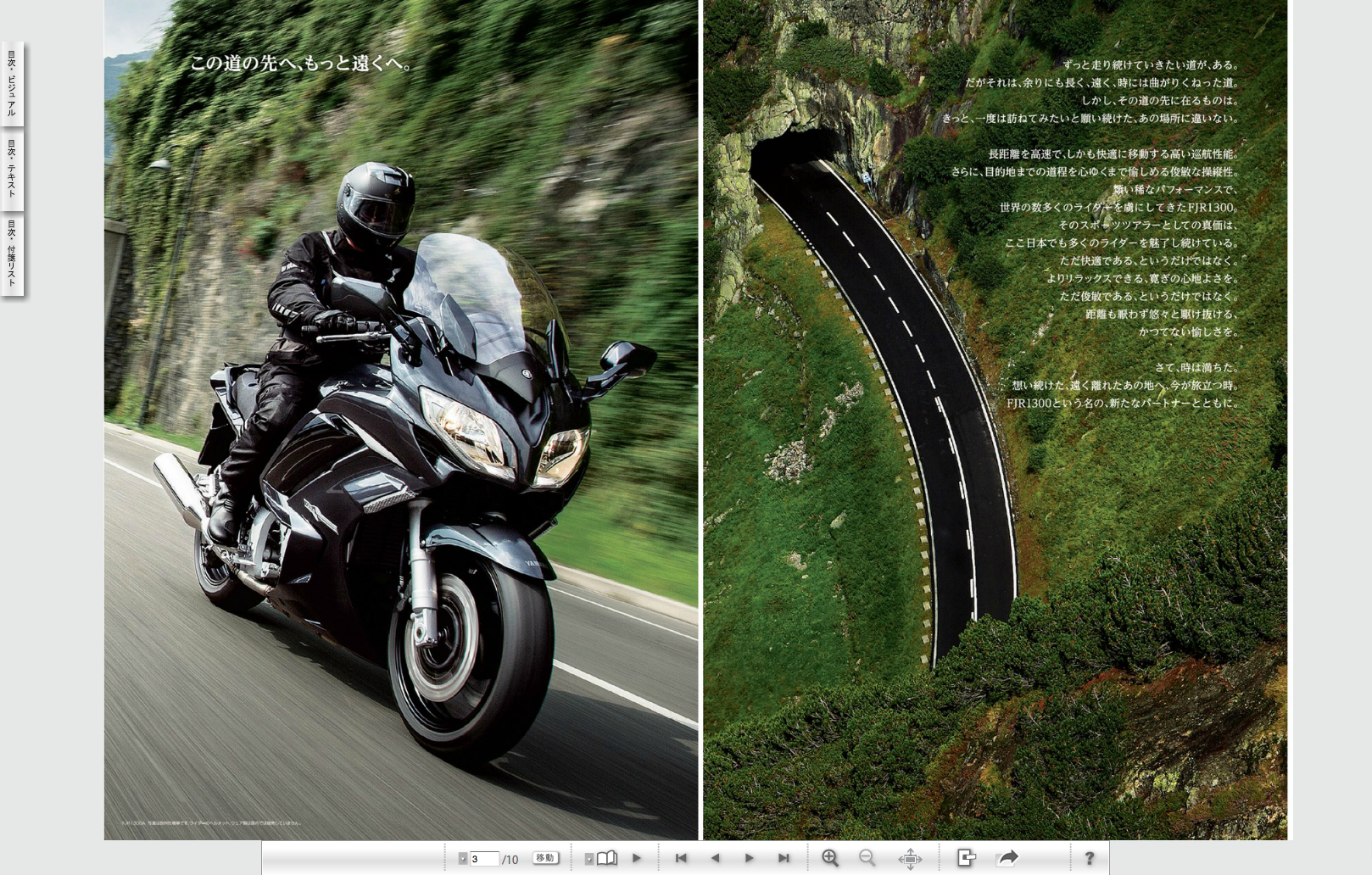This screenshot has height=875, width=1372.
Task: Click the right tunnel road page
Action: (995, 420)
